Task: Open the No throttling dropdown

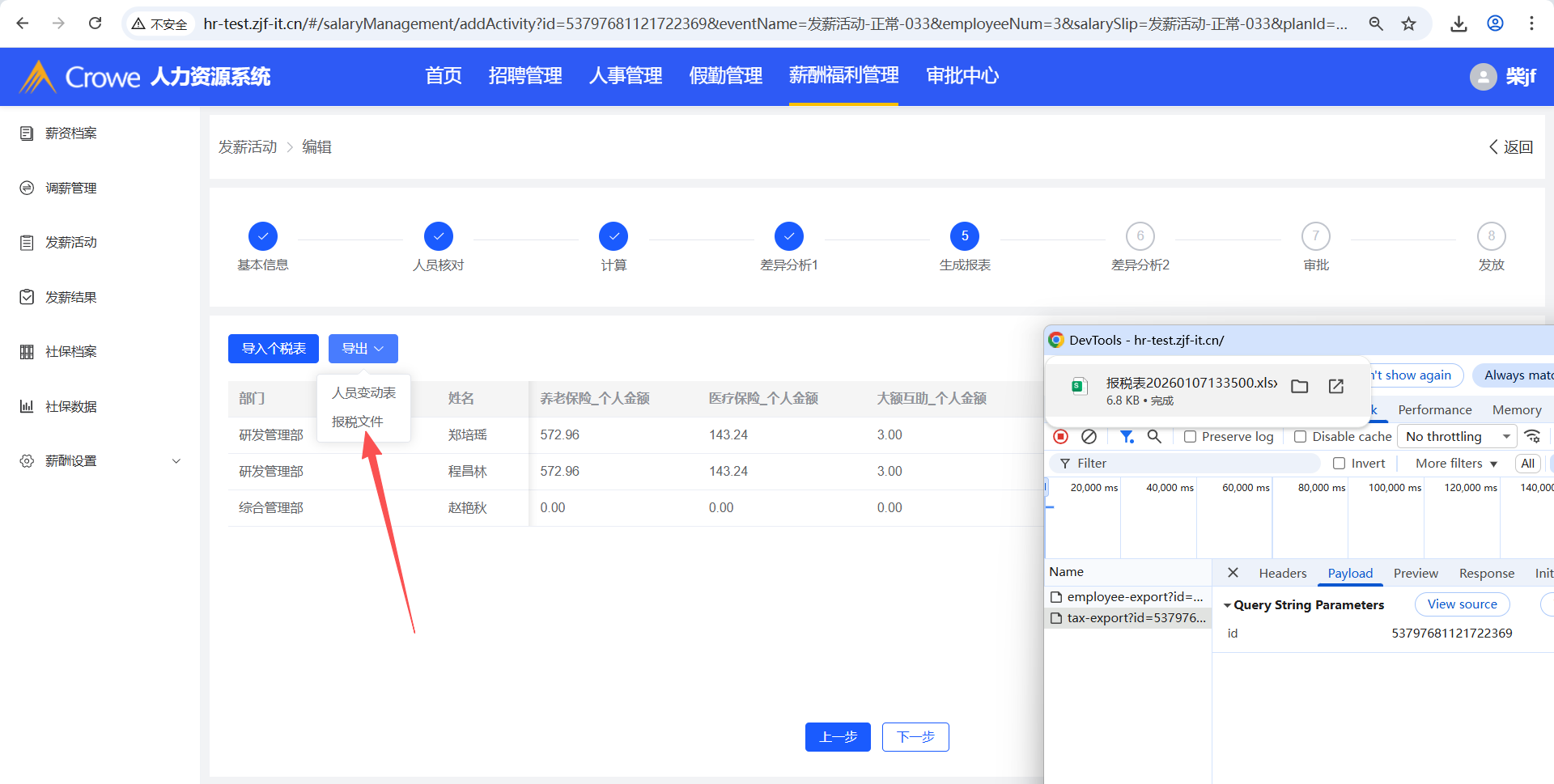Action: tap(1457, 437)
